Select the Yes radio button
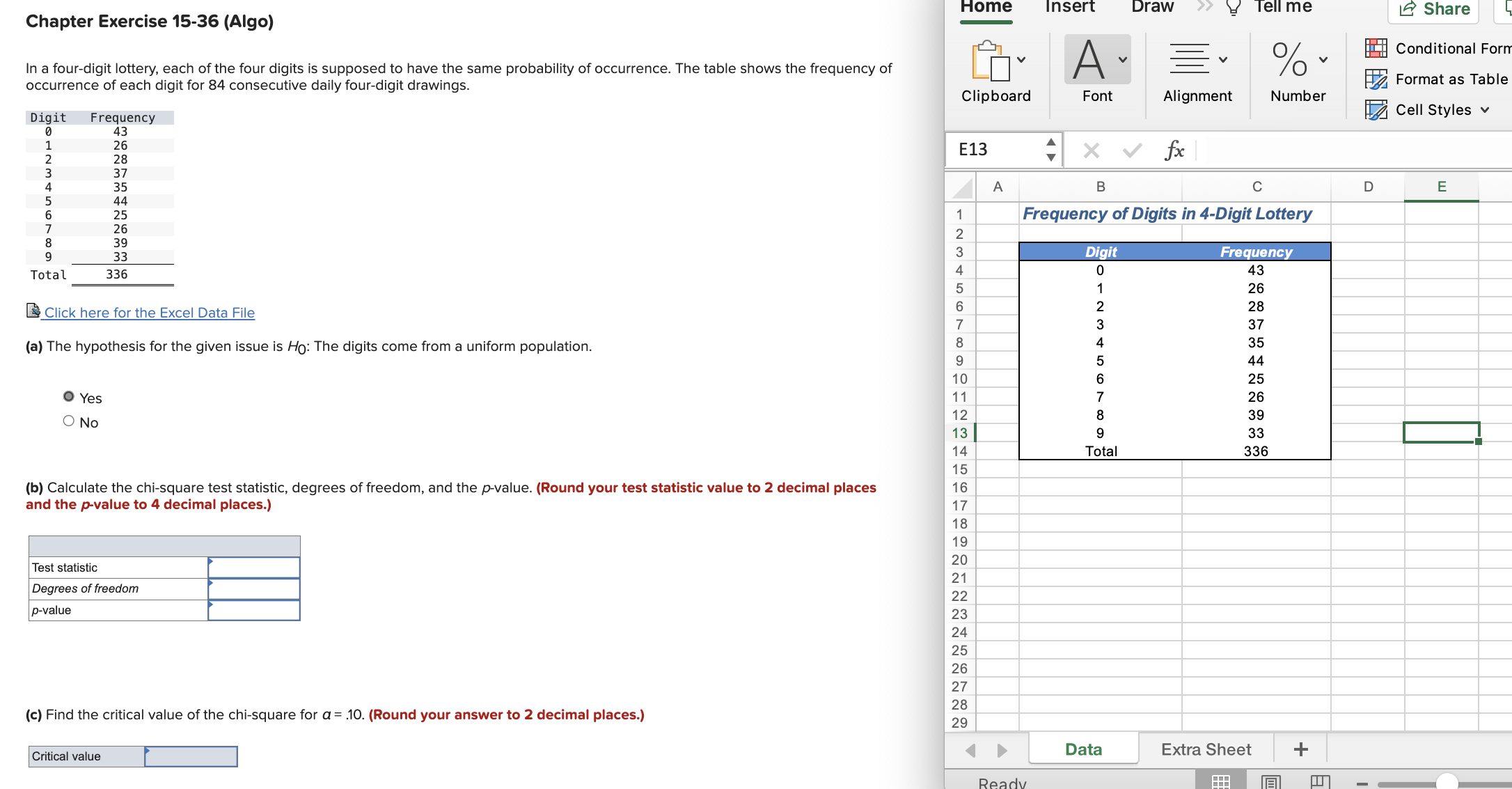Viewport: 1512px width, 789px height. (x=68, y=397)
